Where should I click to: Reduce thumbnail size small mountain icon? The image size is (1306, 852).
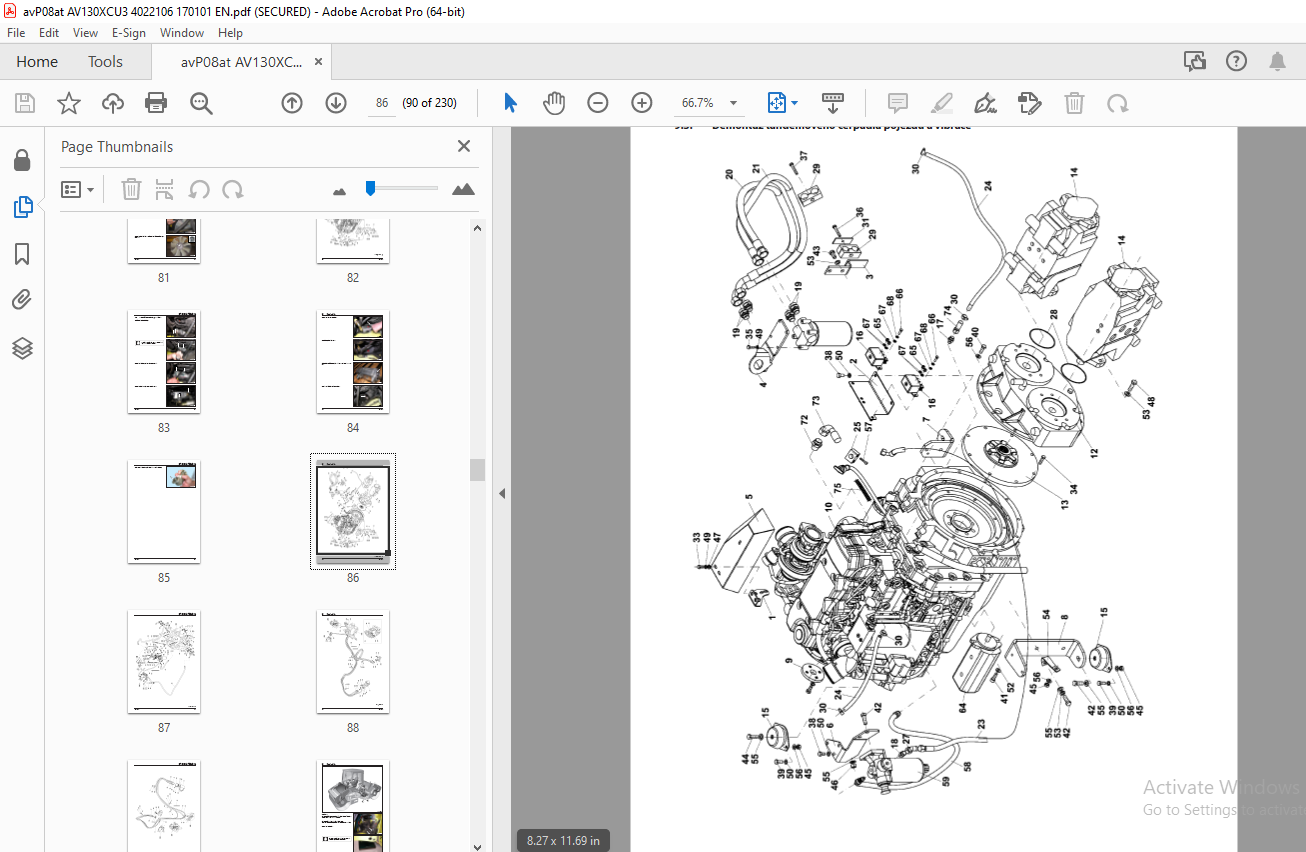[339, 190]
